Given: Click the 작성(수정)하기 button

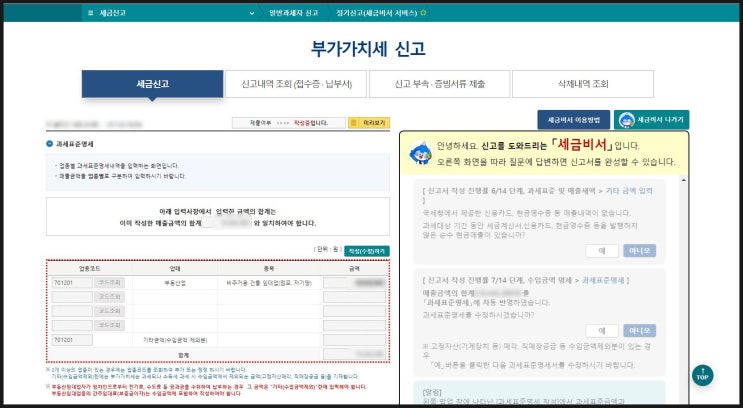Looking at the screenshot, I should pos(367,251).
